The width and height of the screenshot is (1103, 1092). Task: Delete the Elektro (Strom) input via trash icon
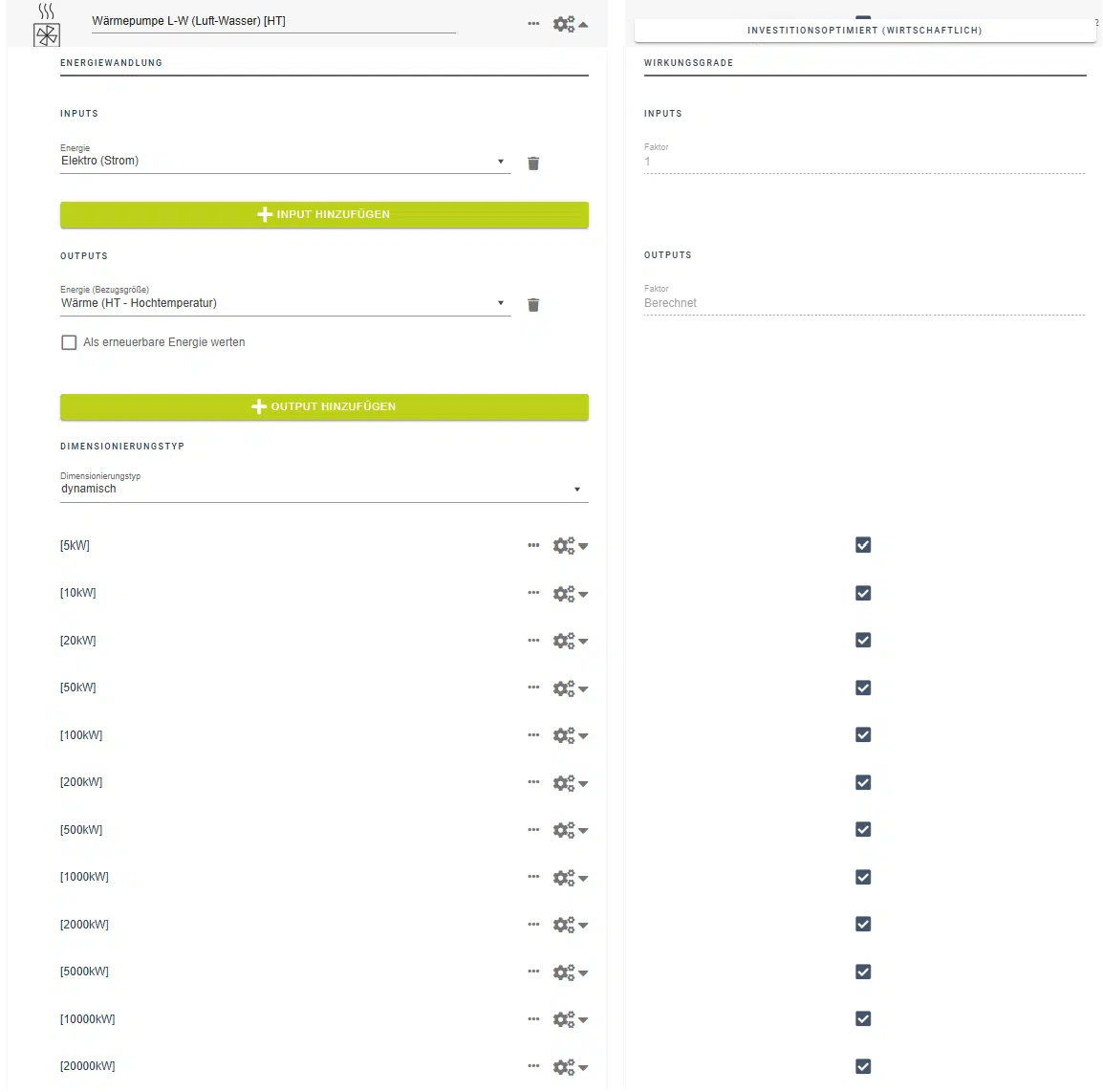pos(533,163)
